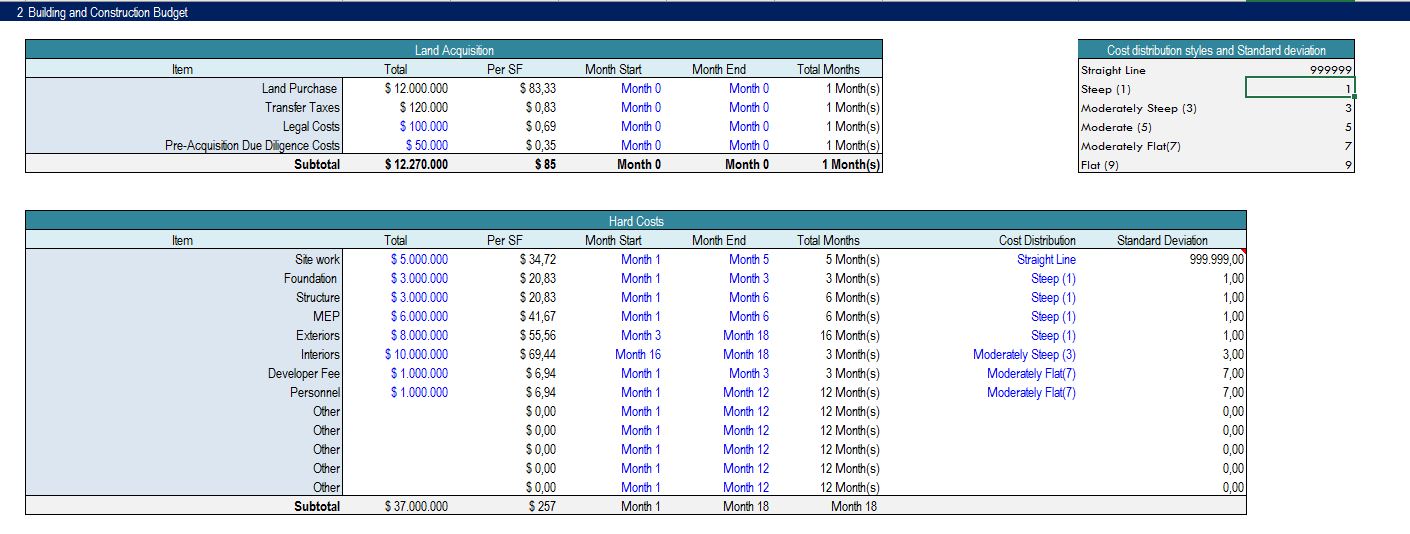Open Interiors Cost Distribution 'Moderately Steep (3)' cell
The width and height of the screenshot is (1410, 534).
pyautogui.click(x=1024, y=354)
